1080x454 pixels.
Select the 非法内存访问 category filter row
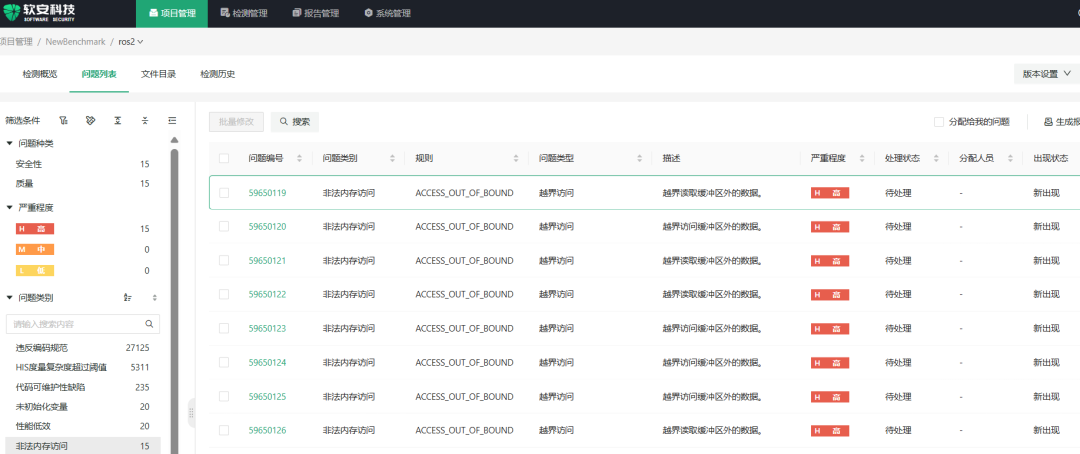(83, 446)
